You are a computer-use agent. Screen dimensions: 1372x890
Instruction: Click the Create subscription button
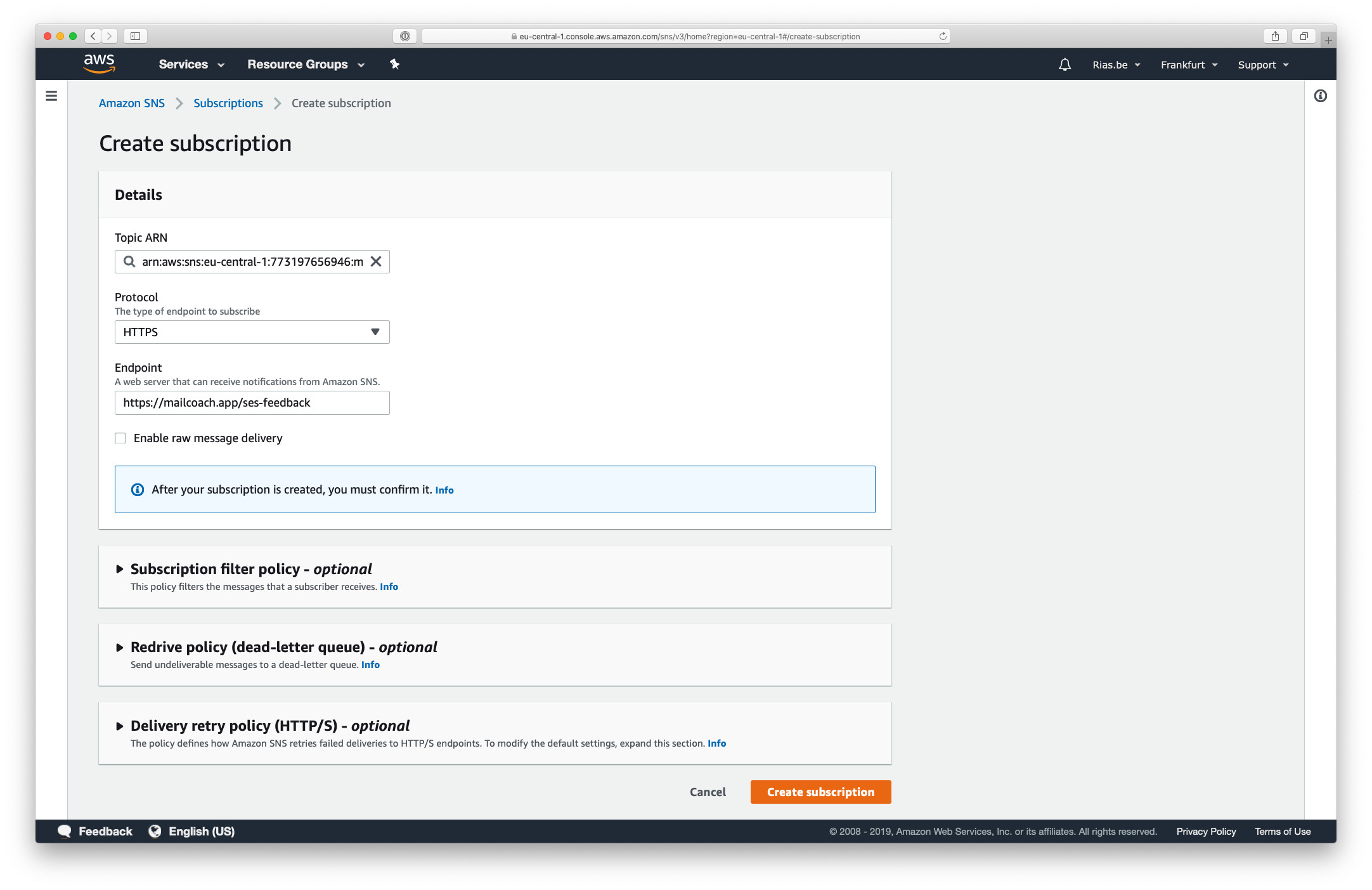point(821,792)
